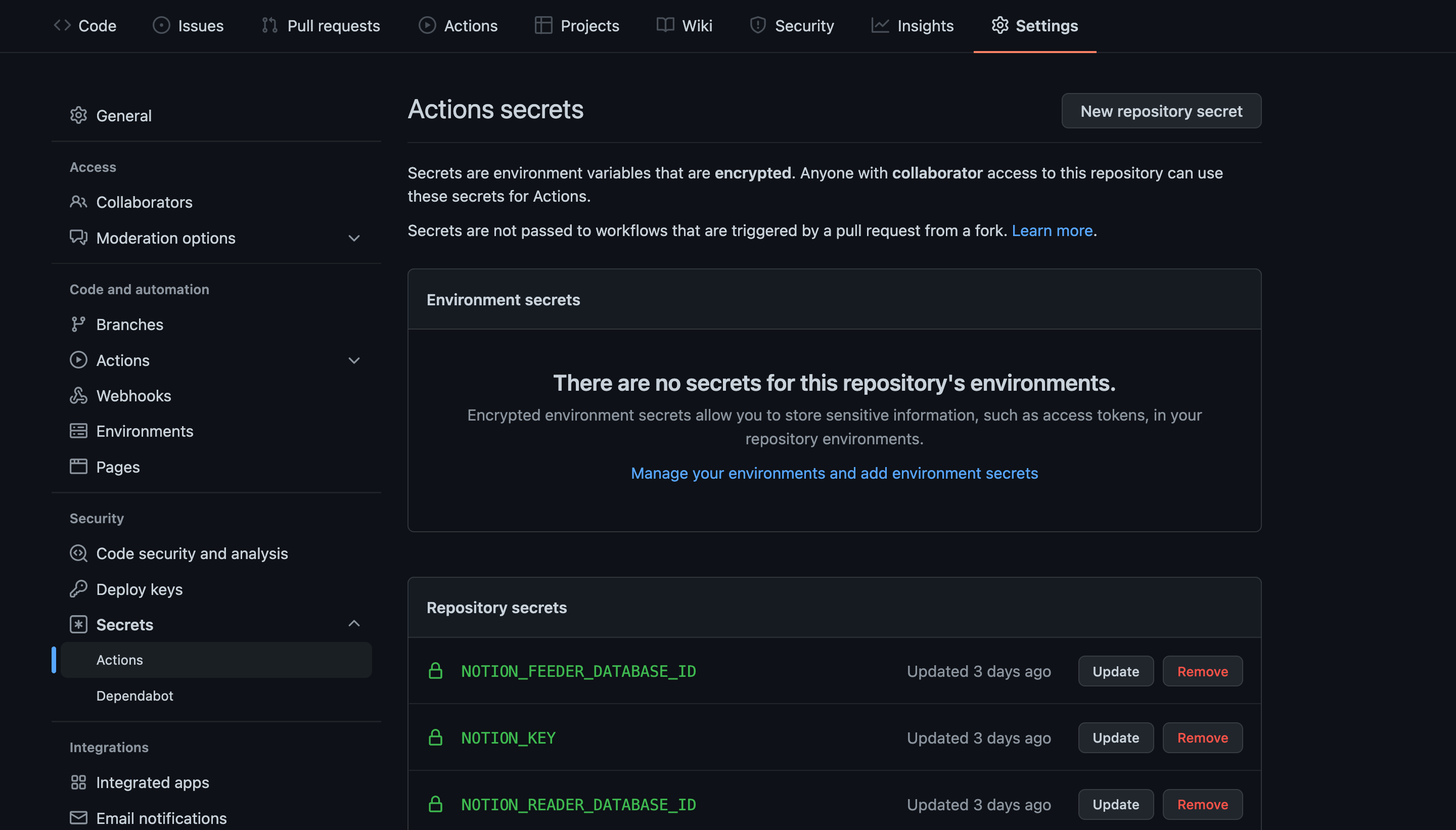This screenshot has height=830, width=1456.
Task: Click New repository secret button
Action: (x=1161, y=111)
